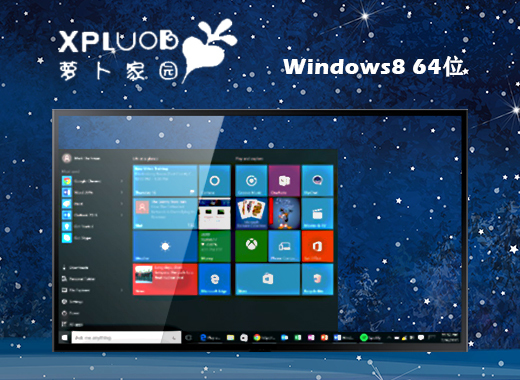
Task: Click the Get Skype entry
Action: pyautogui.click(x=77, y=238)
